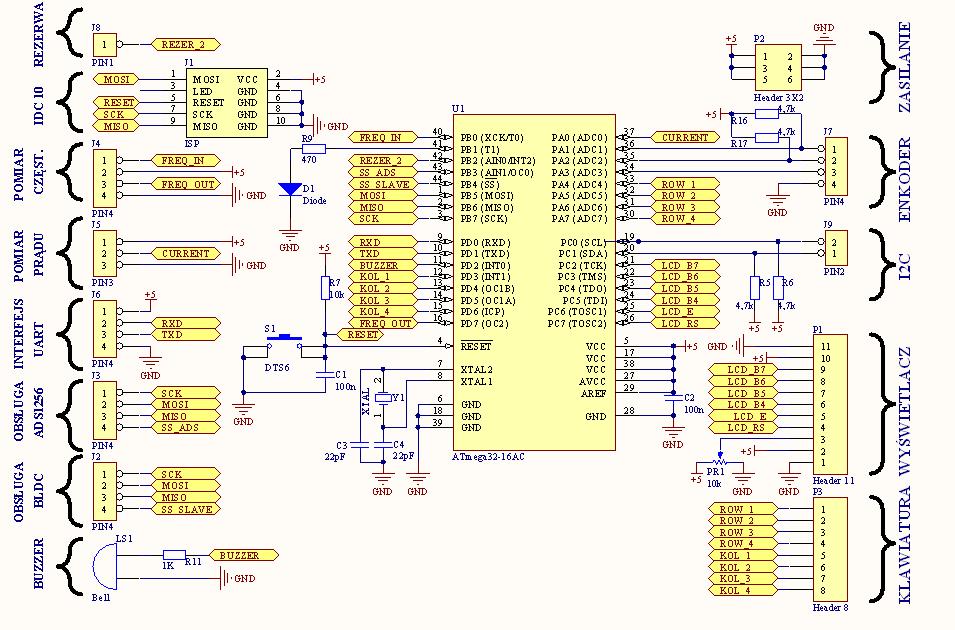Screen dimensions: 955x630
Task: Select the I2C section label
Action: click(x=905, y=265)
